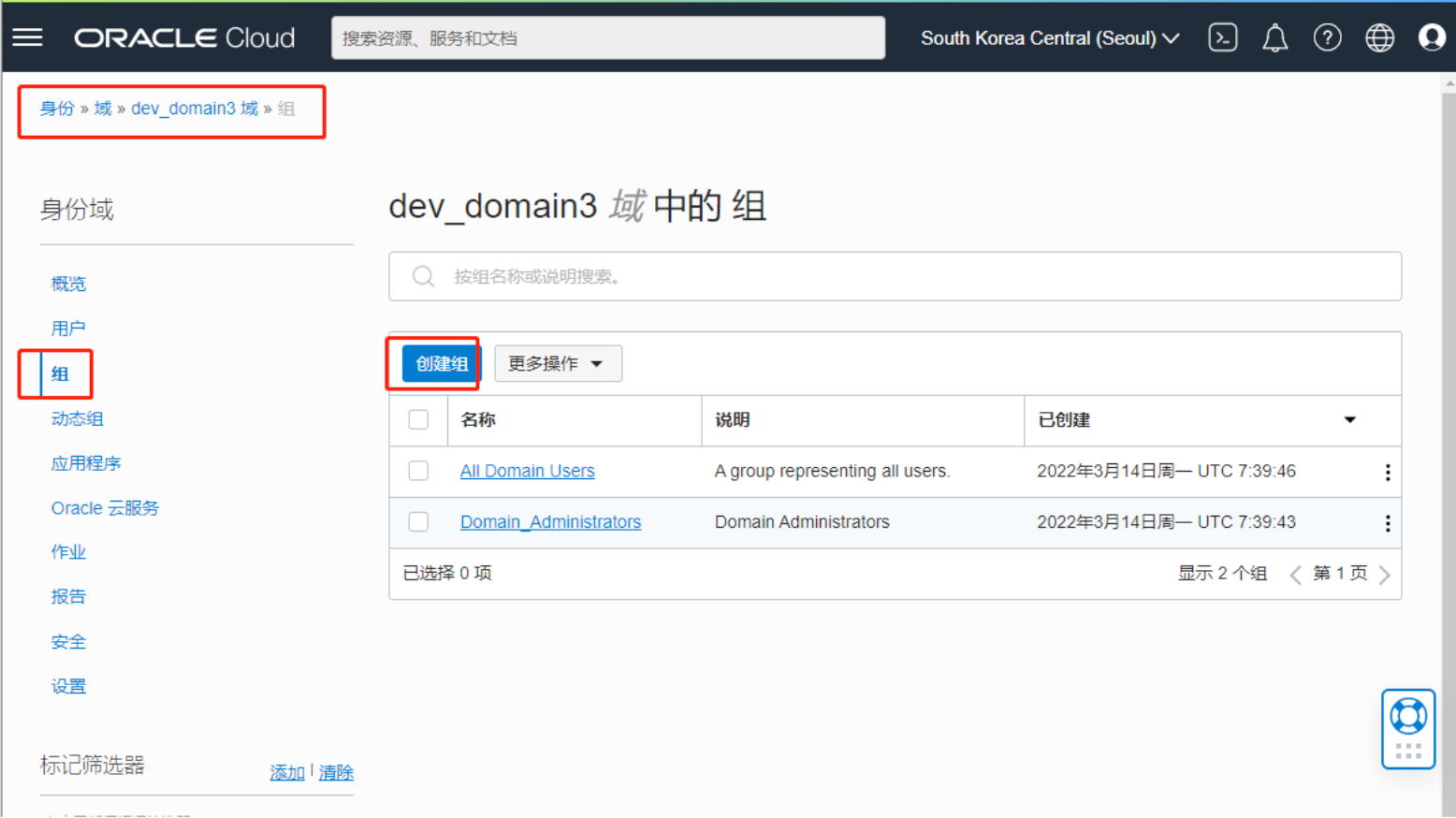Focus the top resource search field
This screenshot has height=818, width=1456.
[608, 37]
